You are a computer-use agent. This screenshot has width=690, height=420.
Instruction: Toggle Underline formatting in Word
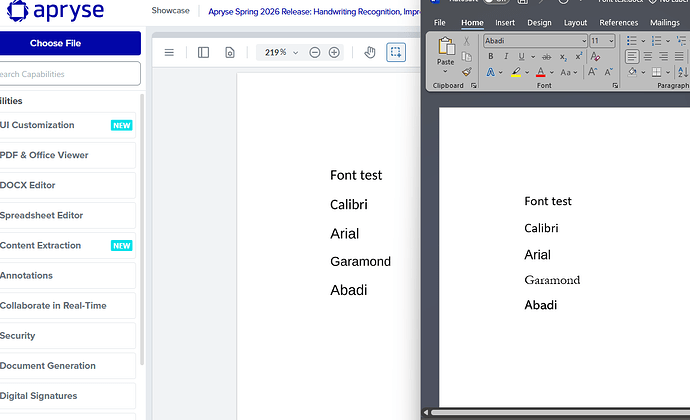(521, 56)
